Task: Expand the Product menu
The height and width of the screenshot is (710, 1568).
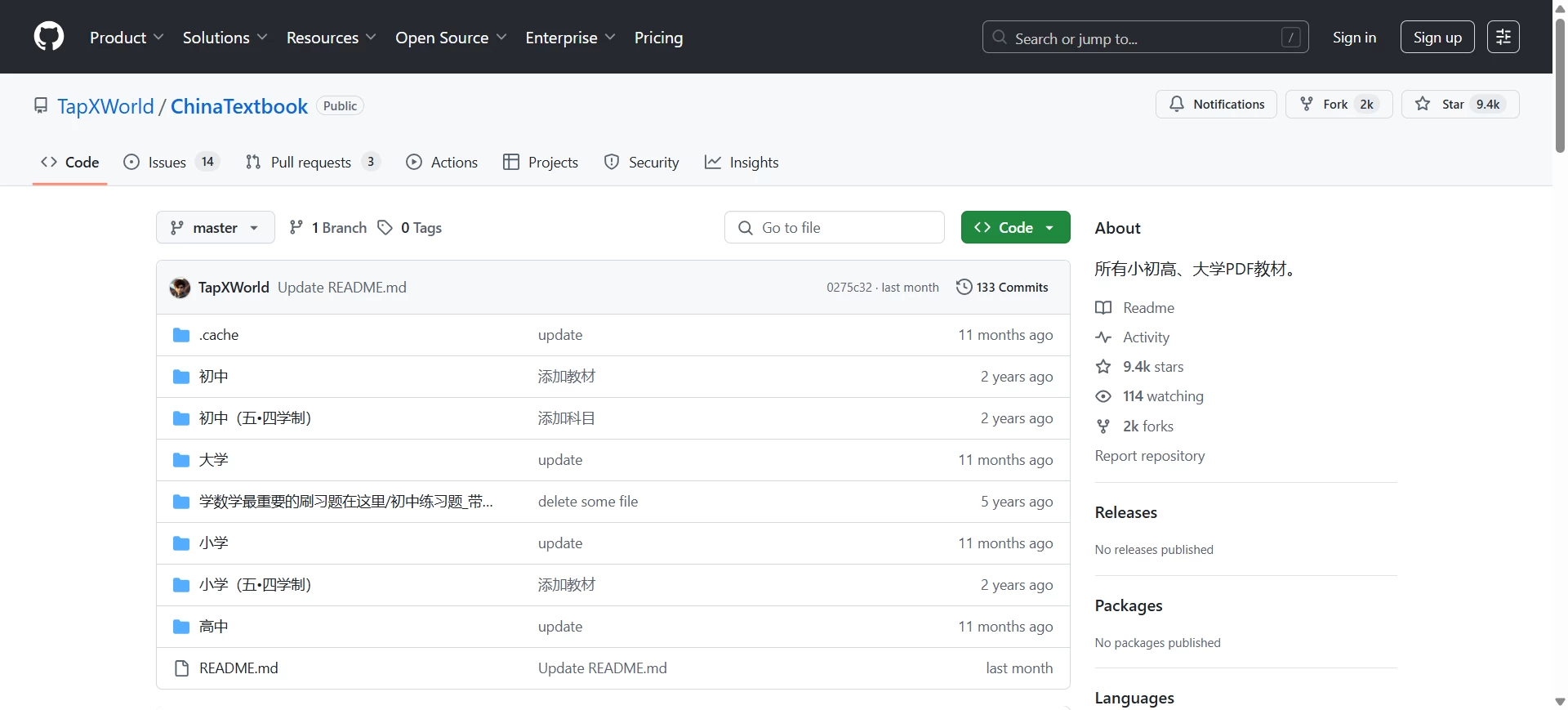Action: pyautogui.click(x=127, y=38)
